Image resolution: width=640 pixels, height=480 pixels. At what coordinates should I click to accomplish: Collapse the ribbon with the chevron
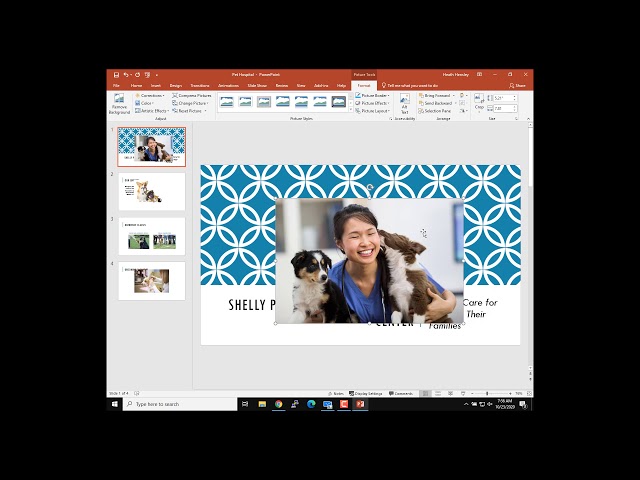point(529,119)
